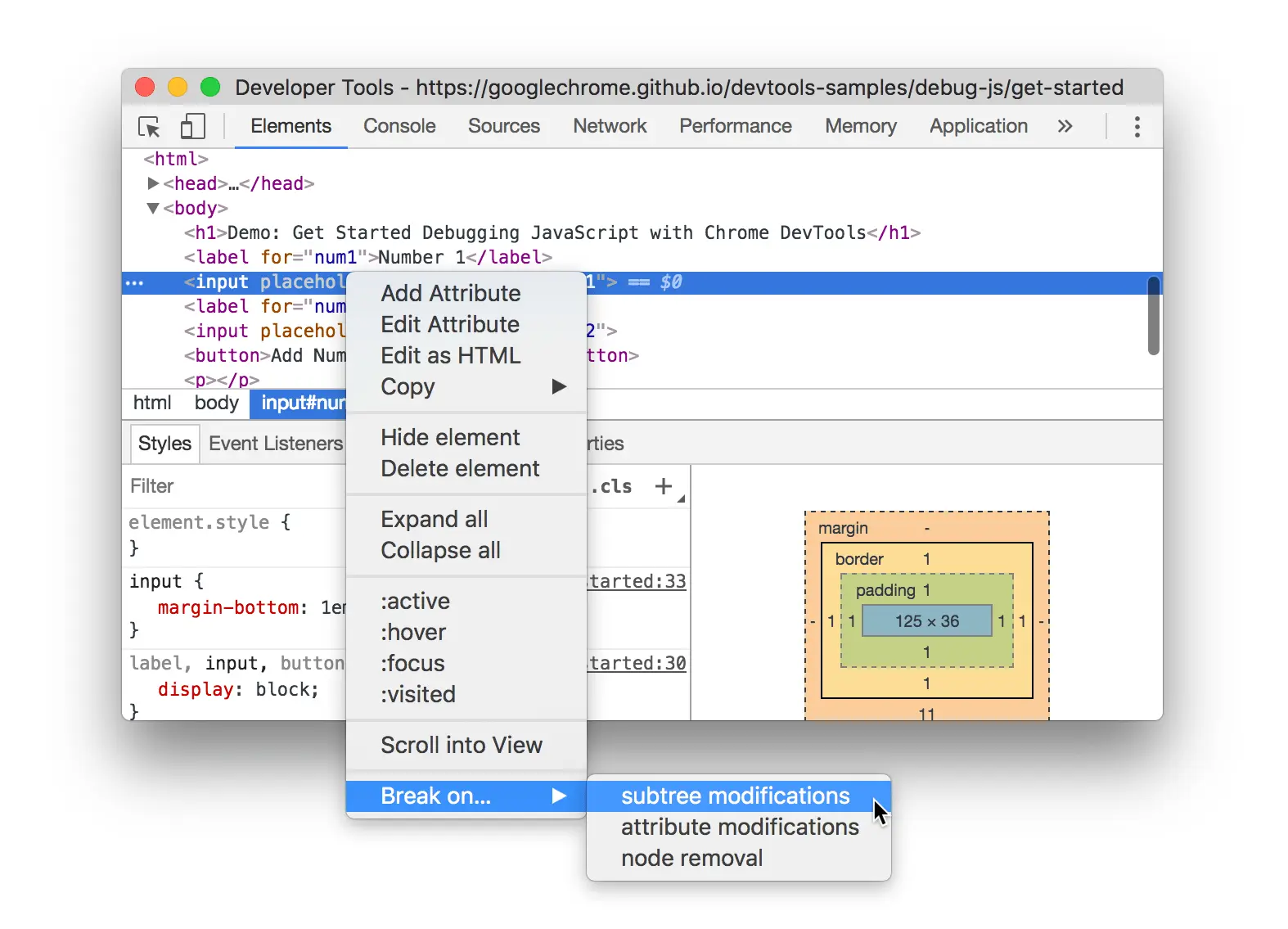Activate the inspect element picker icon
This screenshot has height=929, width=1288.
click(x=149, y=127)
